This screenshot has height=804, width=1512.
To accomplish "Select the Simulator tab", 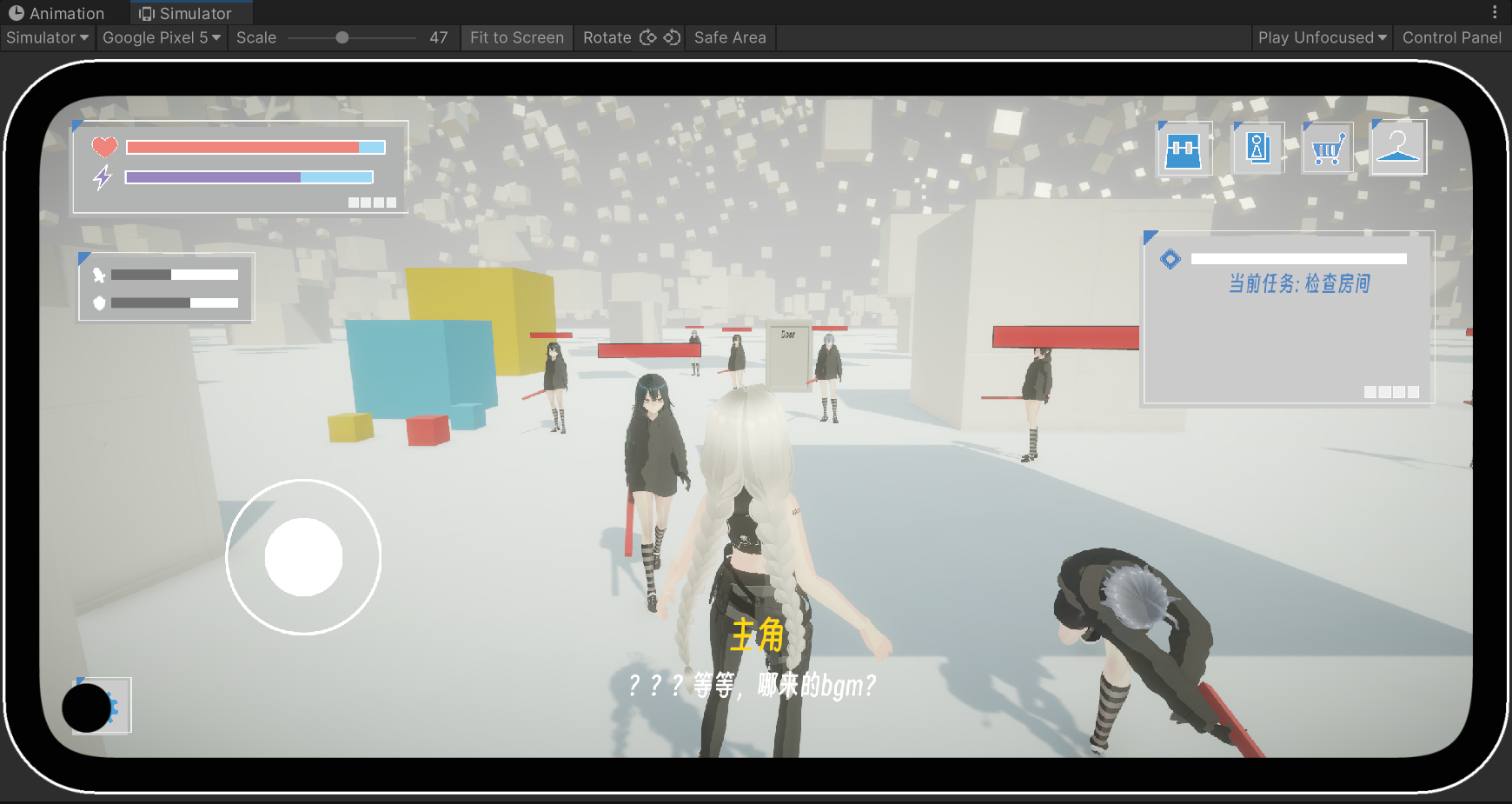I will tap(186, 13).
